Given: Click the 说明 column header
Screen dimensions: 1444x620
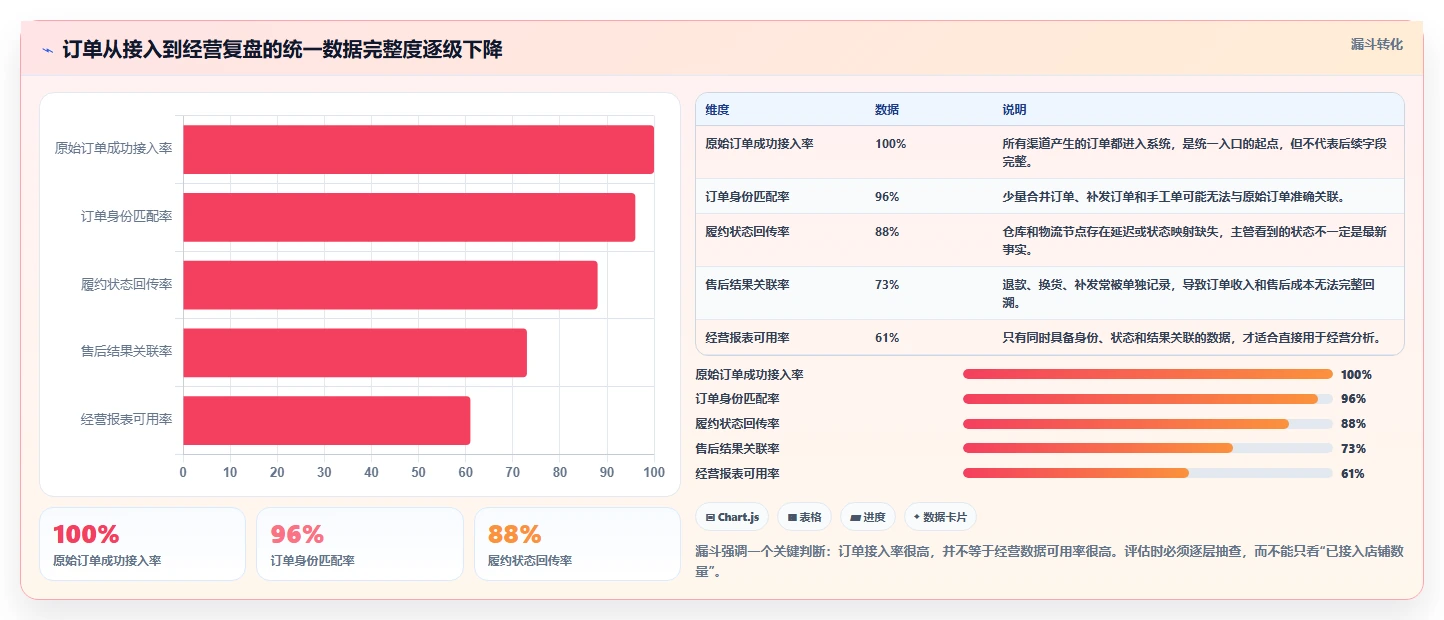Looking at the screenshot, I should [1015, 110].
